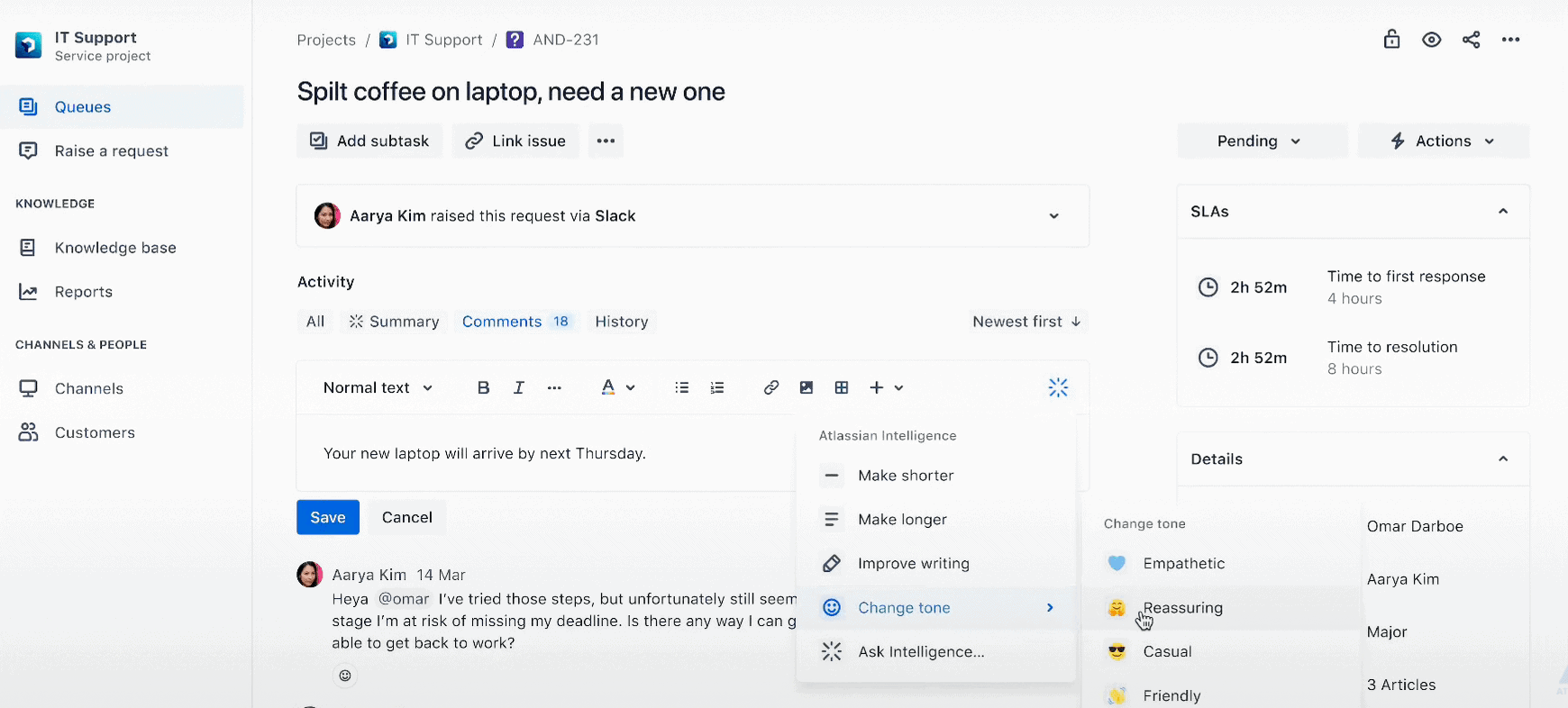Save the comment

[x=328, y=517]
